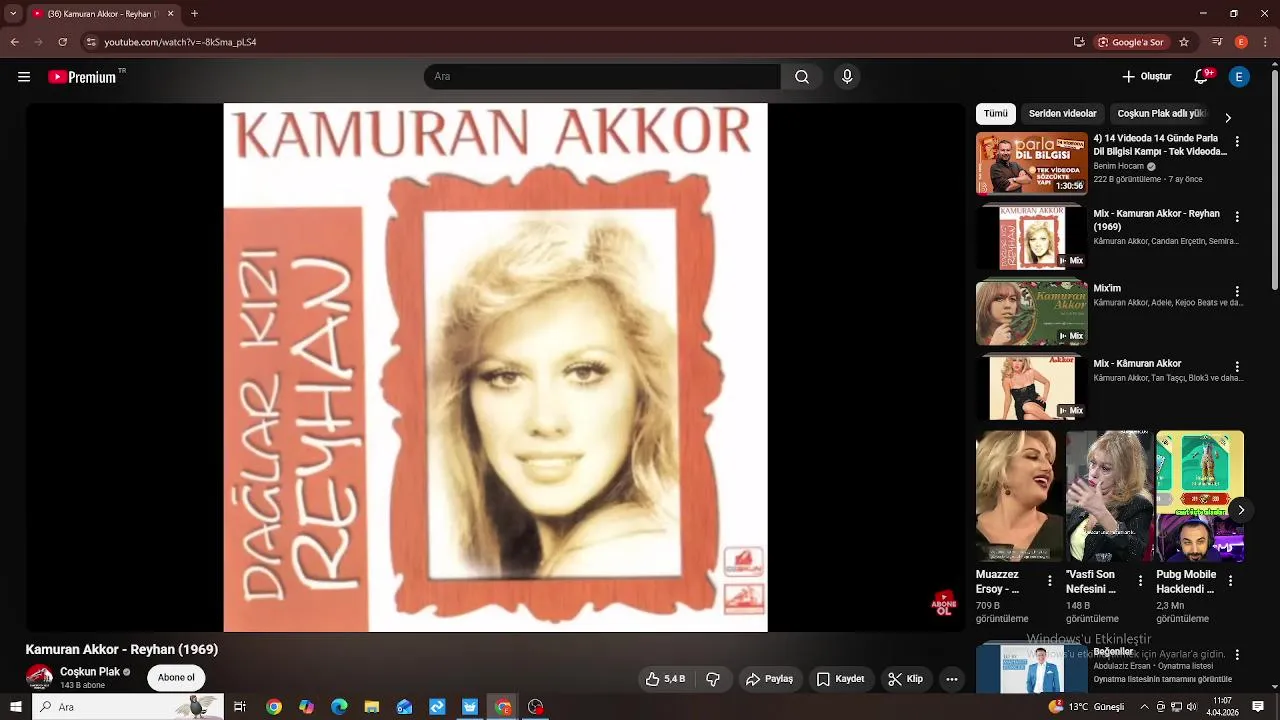1280x720 pixels.
Task: Open browser media control icon
Action: (1217, 42)
